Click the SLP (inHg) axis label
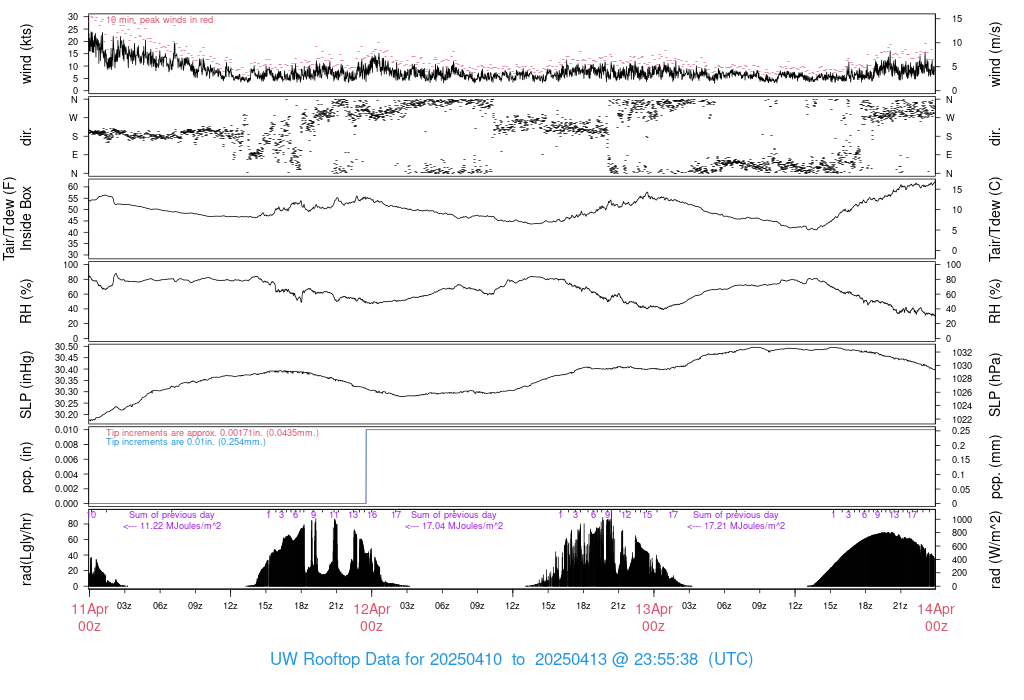This screenshot has height=700, width=1024. coord(27,383)
